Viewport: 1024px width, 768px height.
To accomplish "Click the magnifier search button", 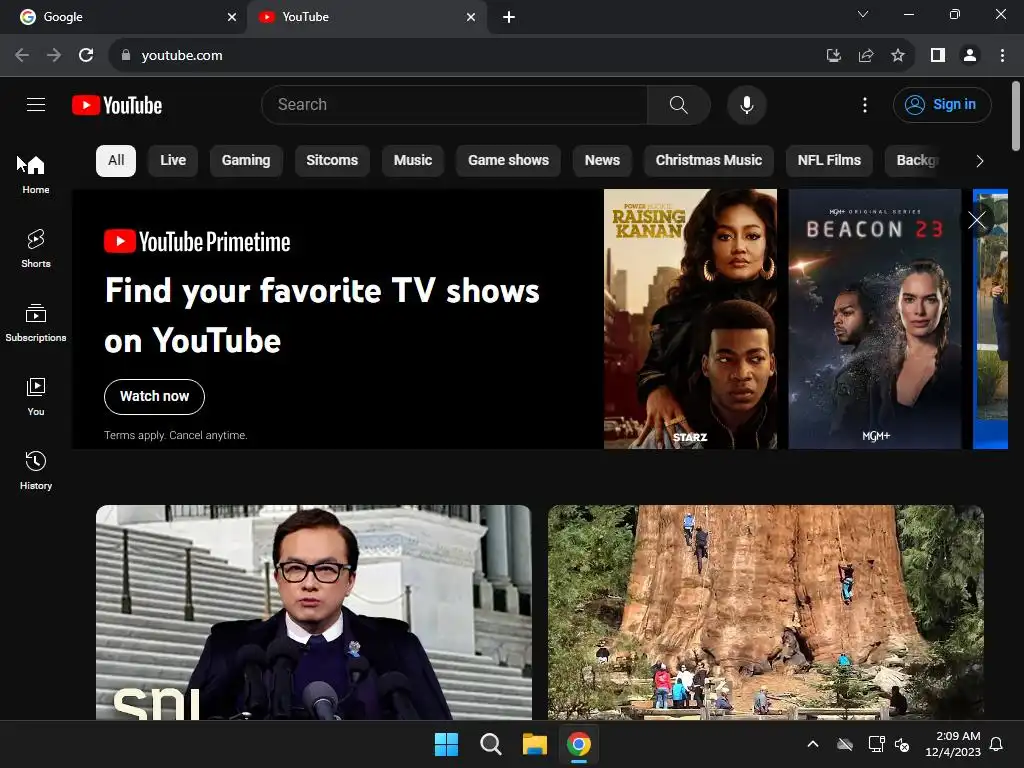I will [x=679, y=104].
